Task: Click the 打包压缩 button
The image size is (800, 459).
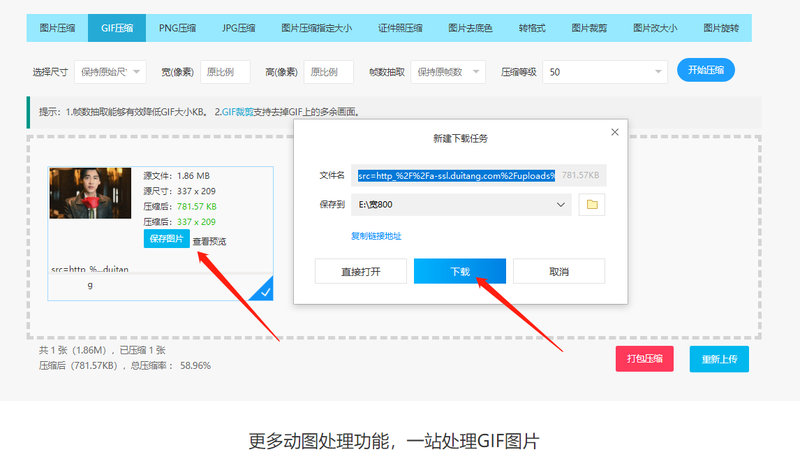Action: 644,359
